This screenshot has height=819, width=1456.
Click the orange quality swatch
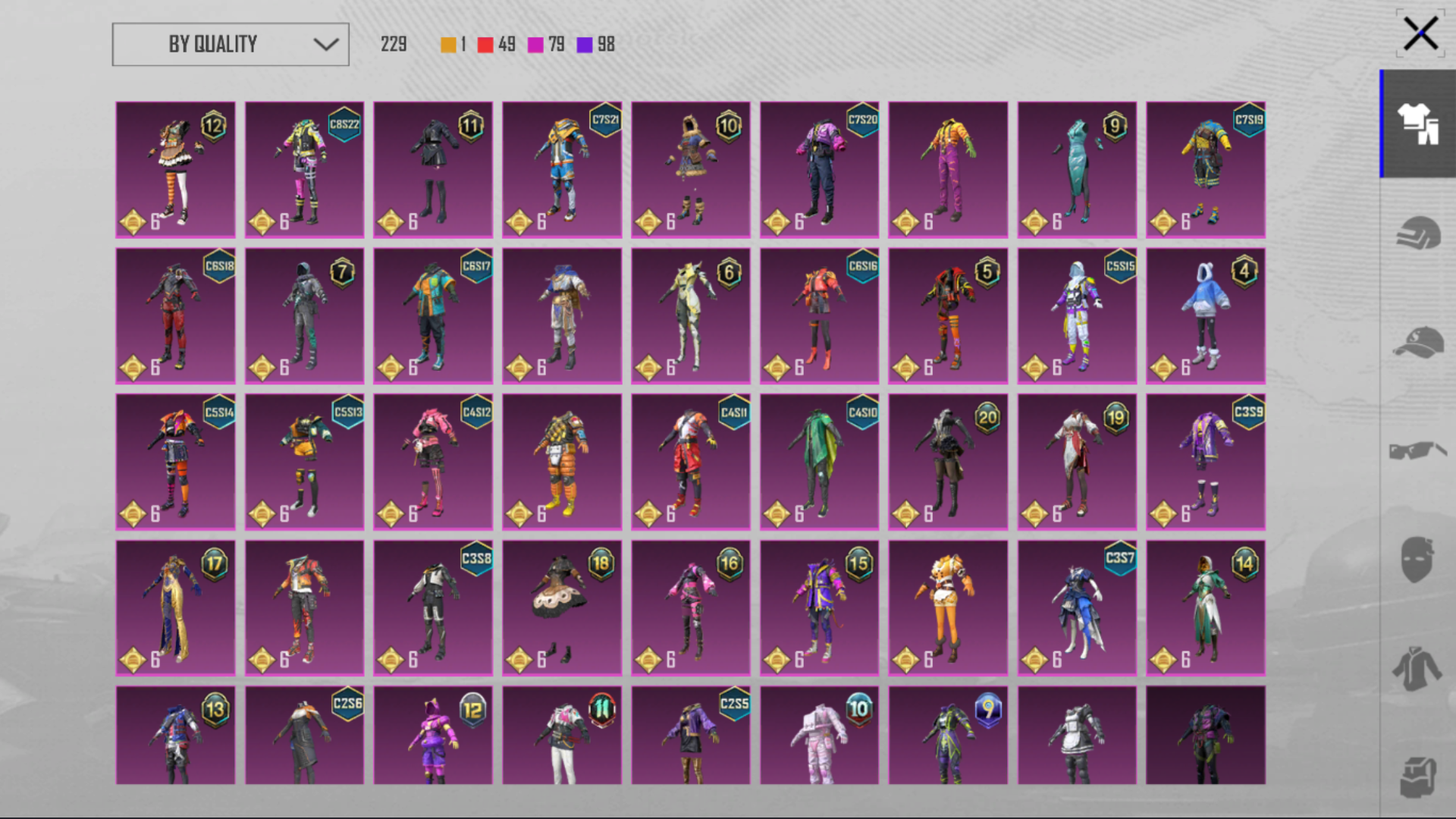coord(448,45)
